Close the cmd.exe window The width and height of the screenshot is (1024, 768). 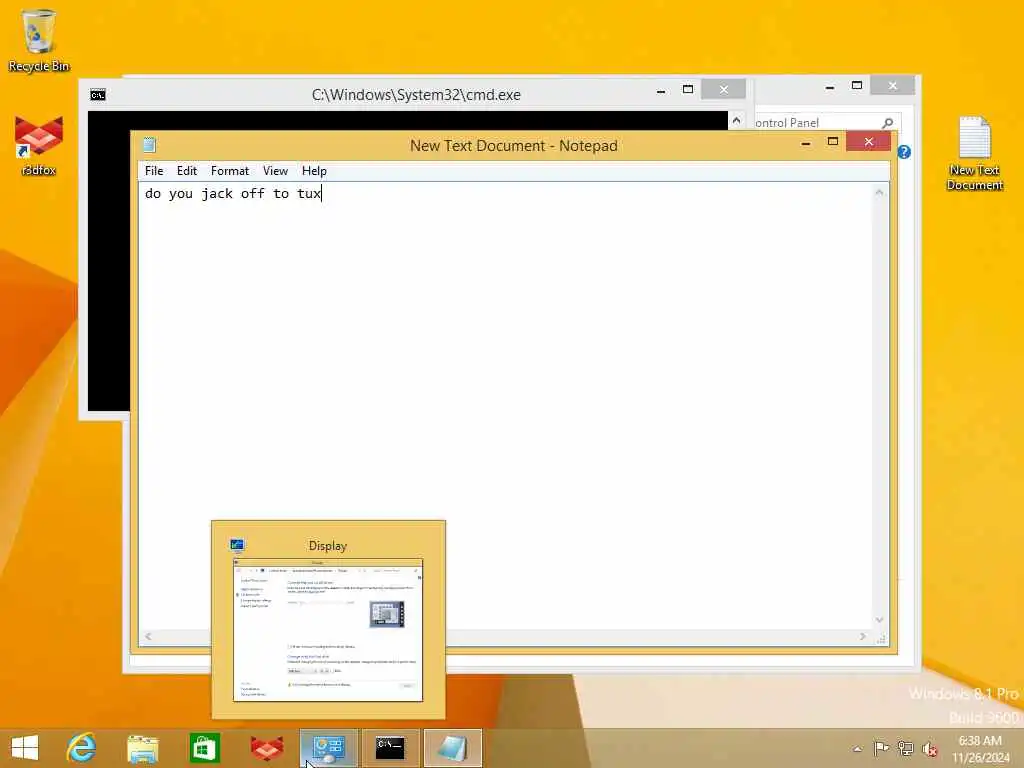(x=724, y=89)
